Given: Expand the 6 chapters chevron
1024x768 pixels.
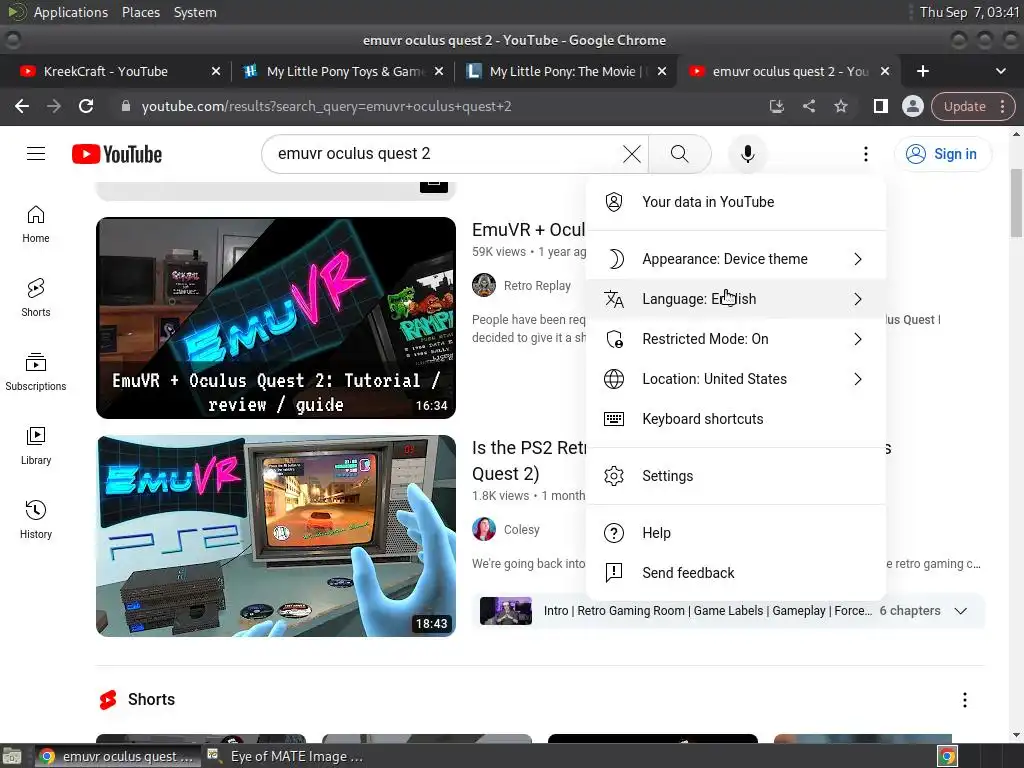Looking at the screenshot, I should click(x=961, y=611).
